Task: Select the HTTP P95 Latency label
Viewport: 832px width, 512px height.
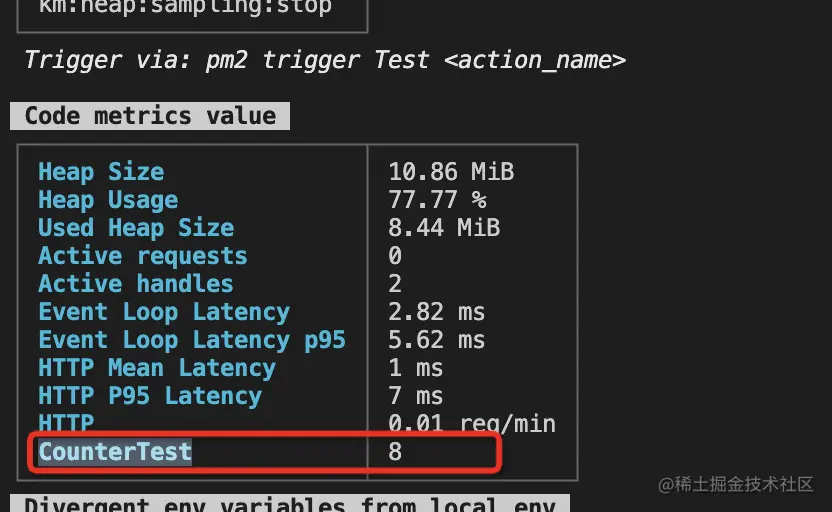Action: click(x=150, y=396)
